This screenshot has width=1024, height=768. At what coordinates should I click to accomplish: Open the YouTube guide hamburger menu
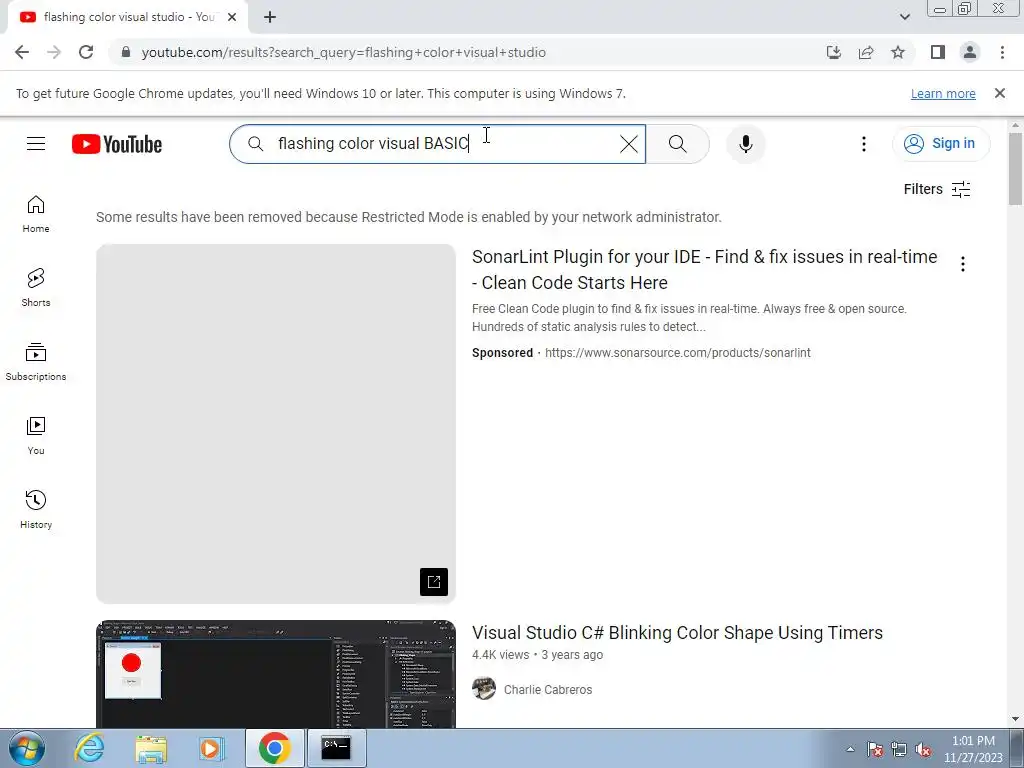tap(36, 144)
